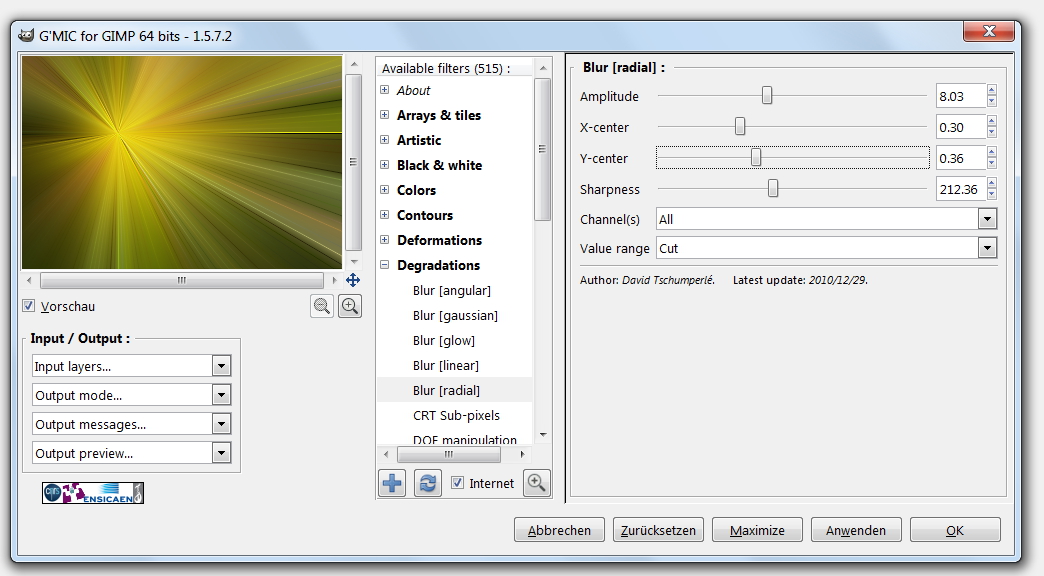The height and width of the screenshot is (576, 1044).
Task: Click the zoom in preview magnifier icon
Action: point(350,307)
